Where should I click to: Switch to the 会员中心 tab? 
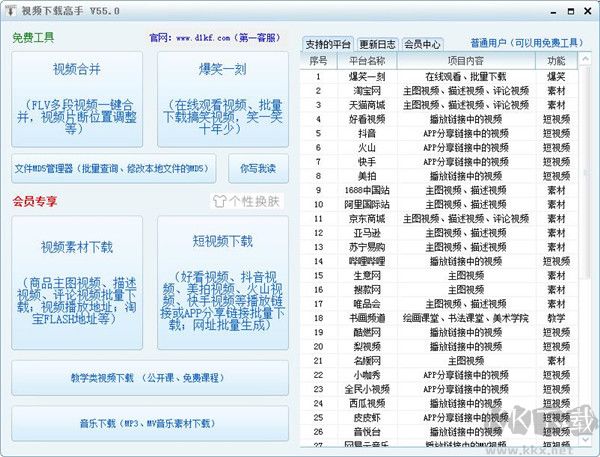(422, 44)
